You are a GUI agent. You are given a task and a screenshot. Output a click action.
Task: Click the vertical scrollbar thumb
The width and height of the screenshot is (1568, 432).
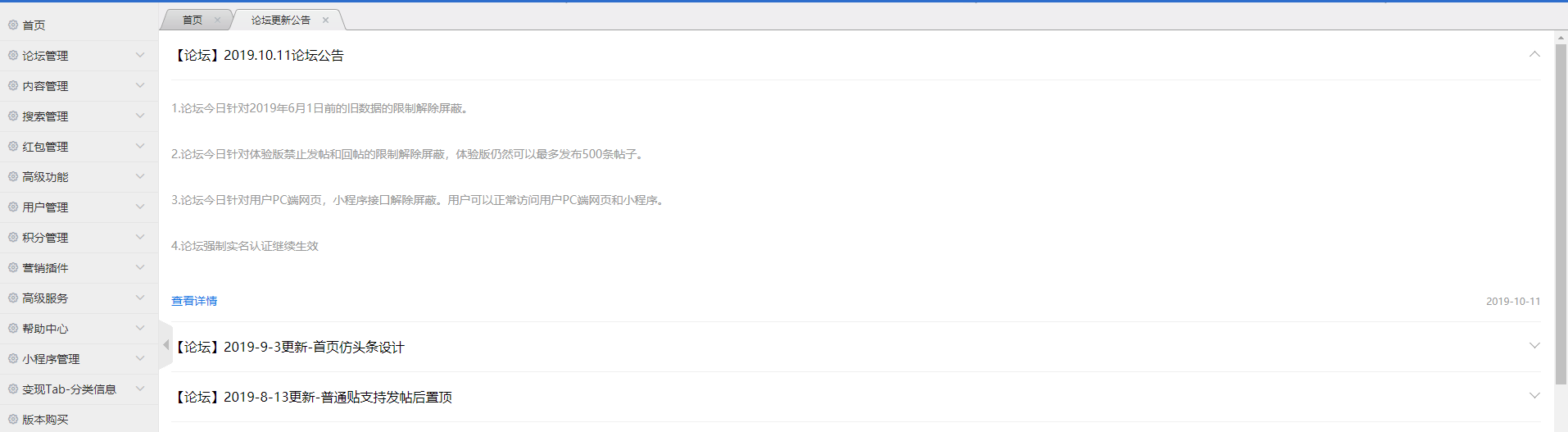(1561, 213)
